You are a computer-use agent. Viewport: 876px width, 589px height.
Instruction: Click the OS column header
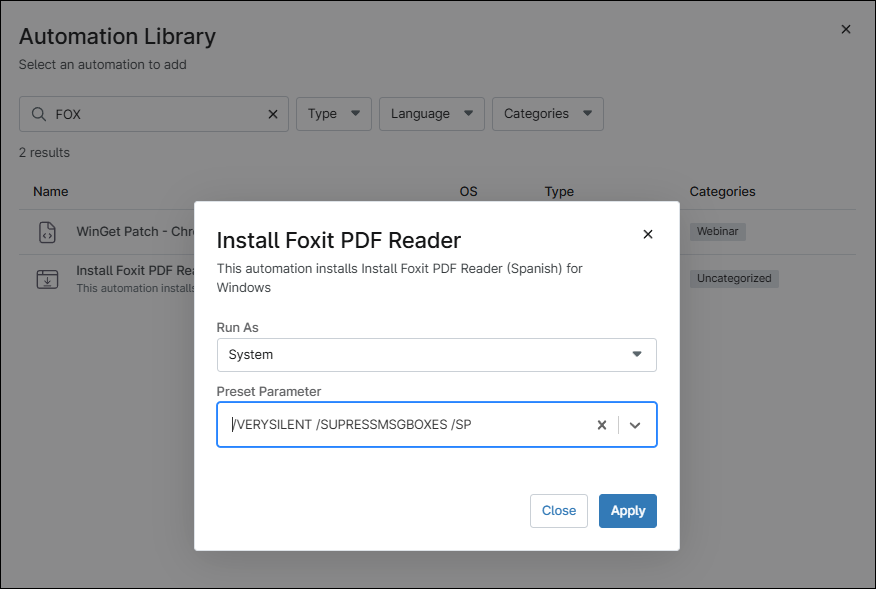[468, 191]
